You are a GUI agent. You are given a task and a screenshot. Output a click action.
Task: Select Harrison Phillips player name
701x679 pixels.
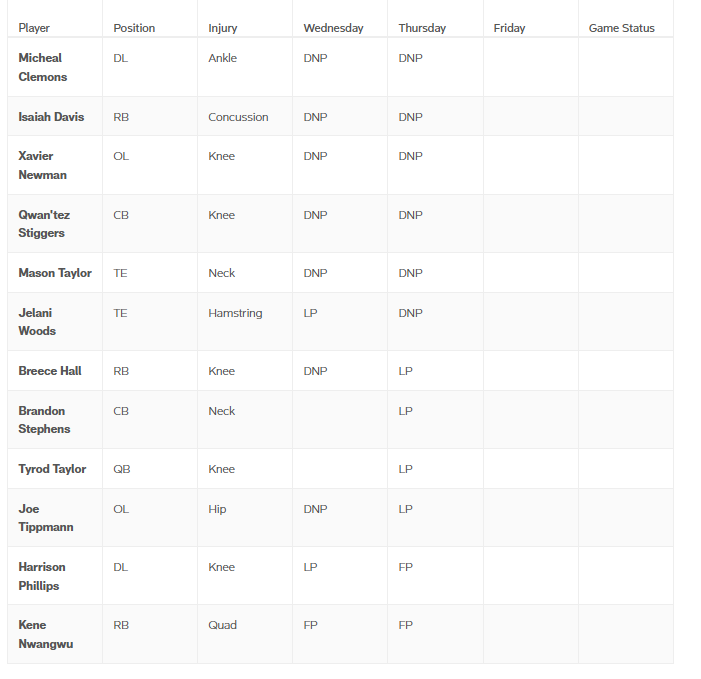(x=42, y=576)
